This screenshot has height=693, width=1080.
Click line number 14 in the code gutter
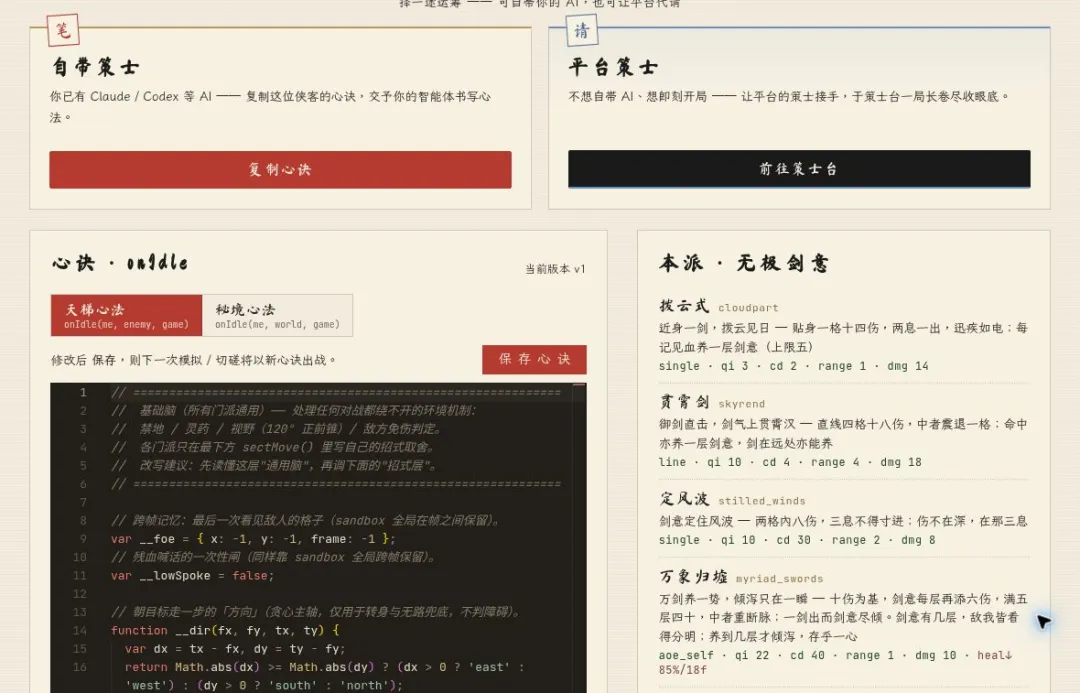(x=80, y=630)
